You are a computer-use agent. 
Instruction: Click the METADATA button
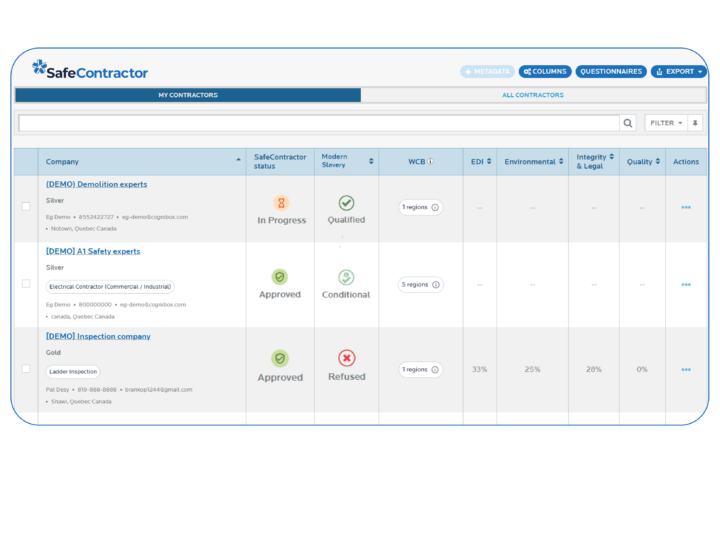pos(487,72)
